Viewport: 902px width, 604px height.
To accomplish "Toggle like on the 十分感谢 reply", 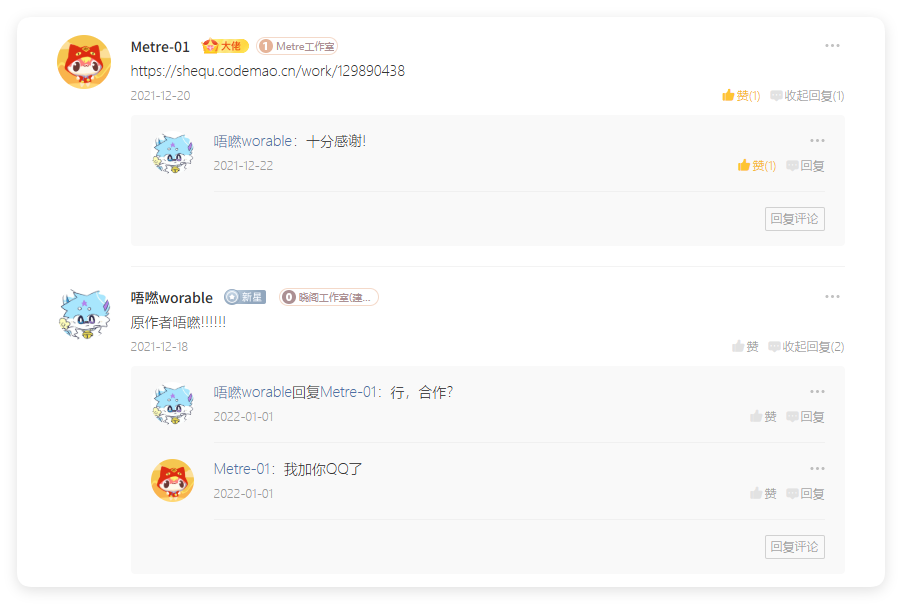I will [757, 166].
